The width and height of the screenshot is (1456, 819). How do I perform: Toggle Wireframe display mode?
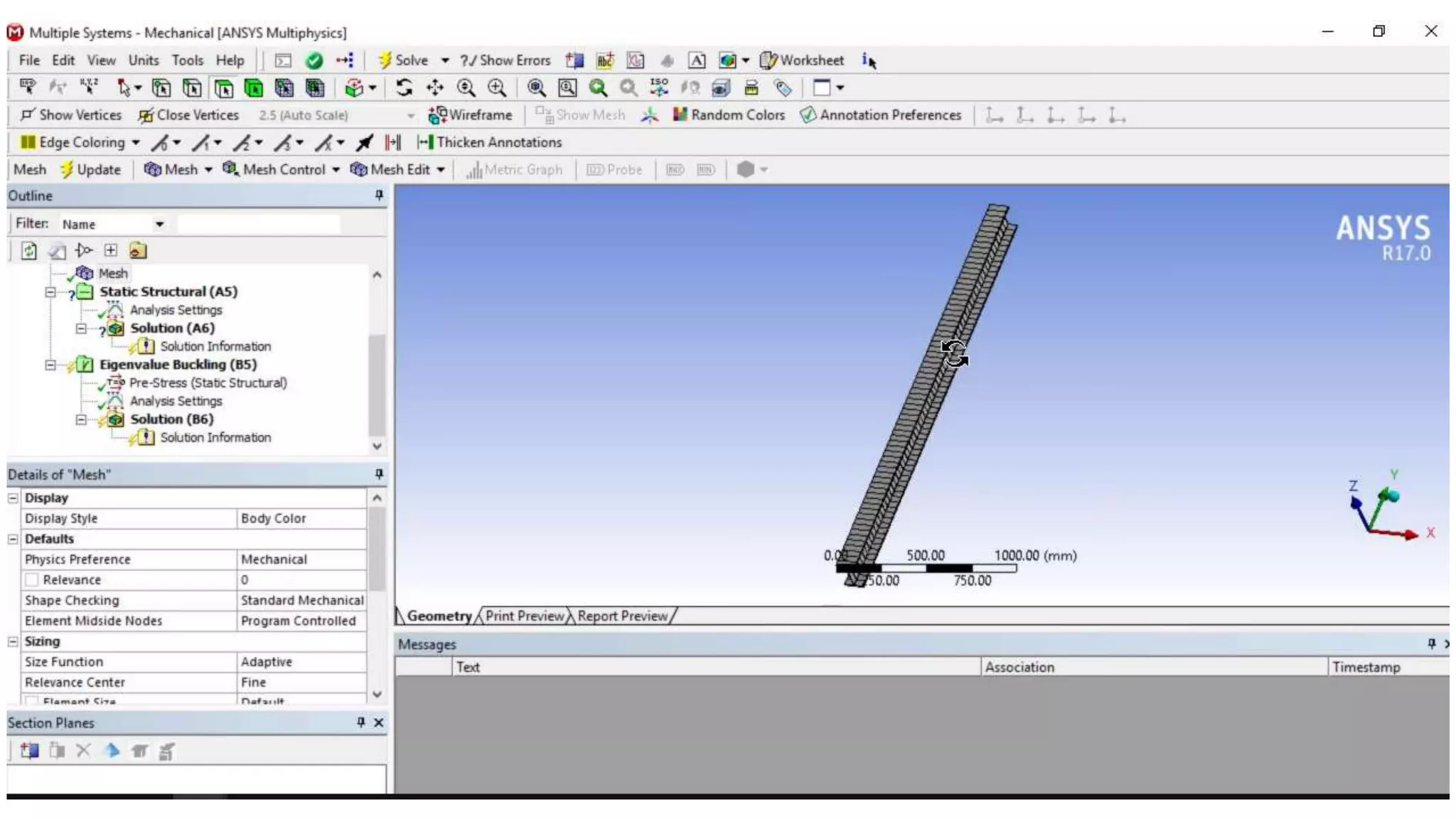pyautogui.click(x=470, y=115)
